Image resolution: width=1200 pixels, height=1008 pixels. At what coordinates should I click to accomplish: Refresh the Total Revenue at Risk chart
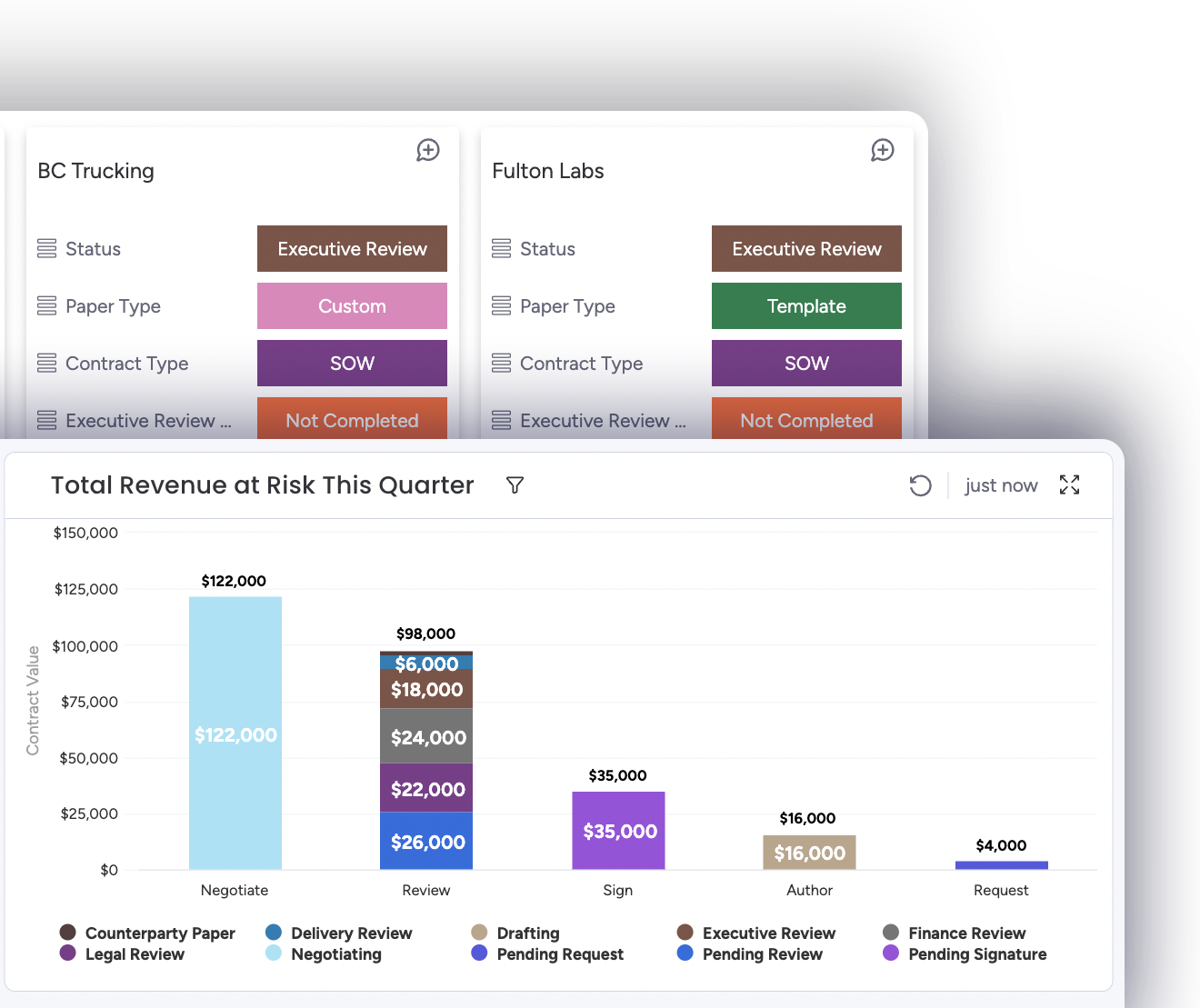tap(920, 485)
